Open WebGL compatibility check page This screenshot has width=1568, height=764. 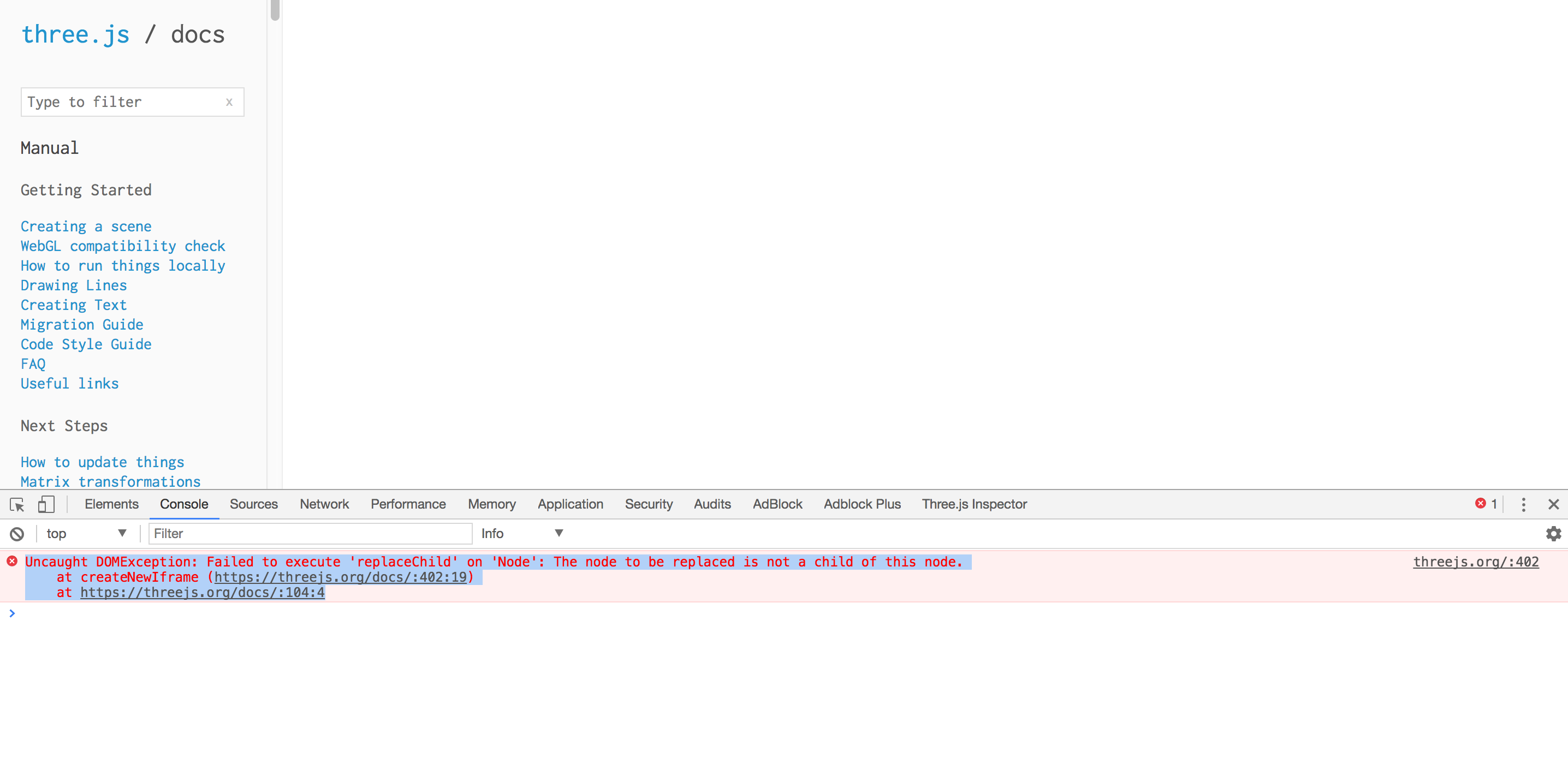(x=123, y=246)
